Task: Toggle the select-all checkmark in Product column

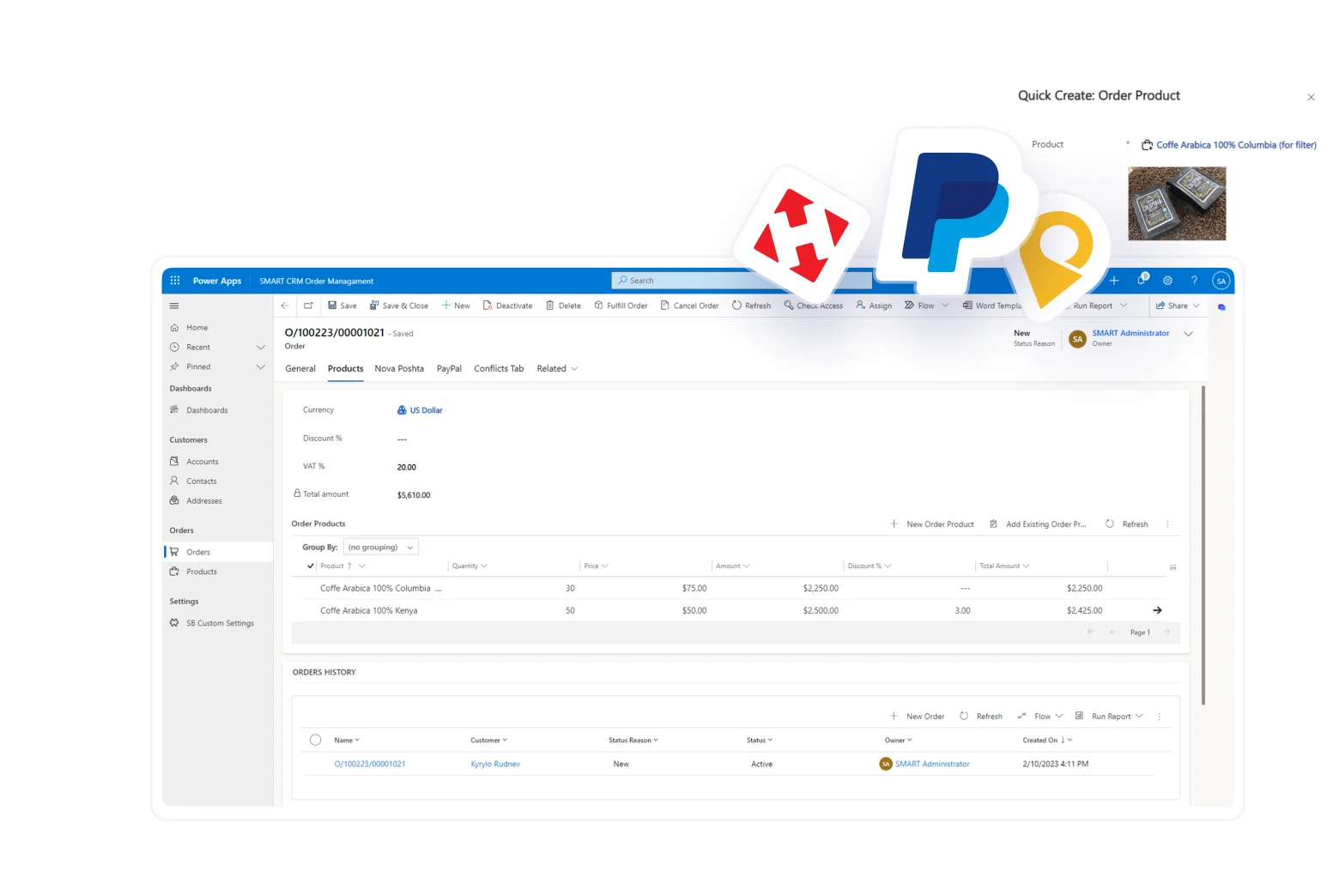Action: pos(310,566)
